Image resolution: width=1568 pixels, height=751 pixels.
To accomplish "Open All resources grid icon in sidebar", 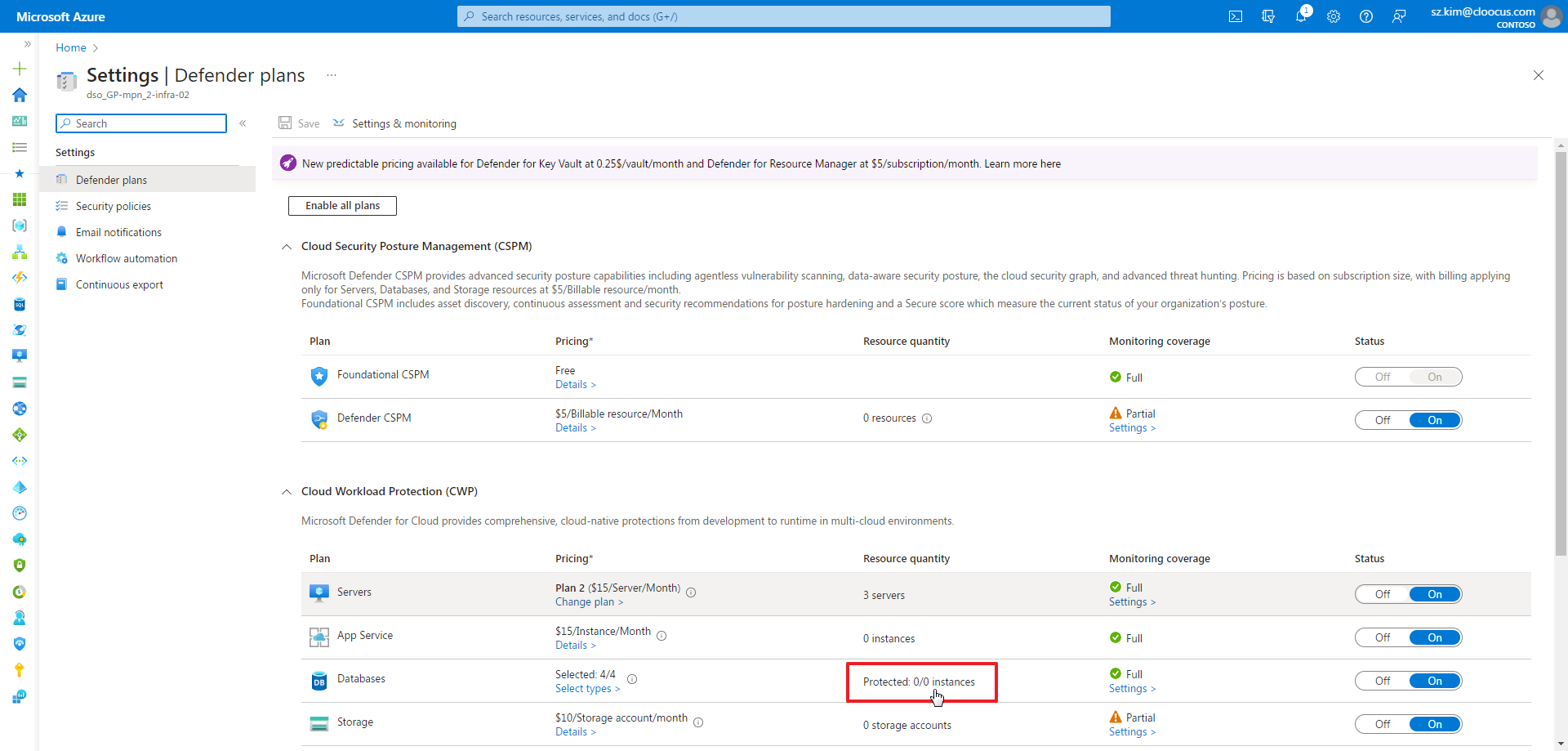I will point(20,199).
